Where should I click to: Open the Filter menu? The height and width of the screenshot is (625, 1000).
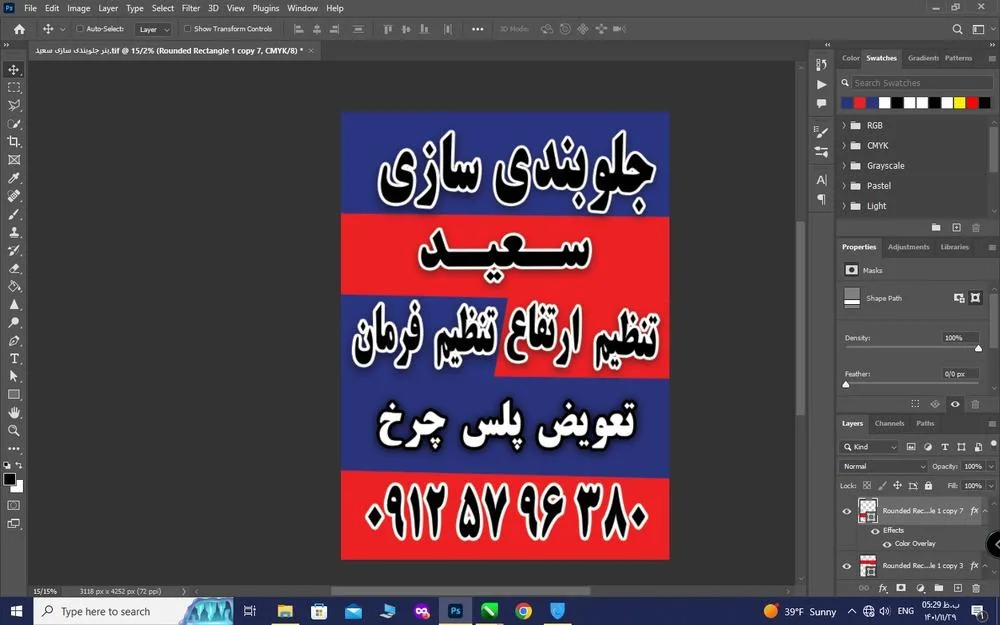click(x=191, y=8)
